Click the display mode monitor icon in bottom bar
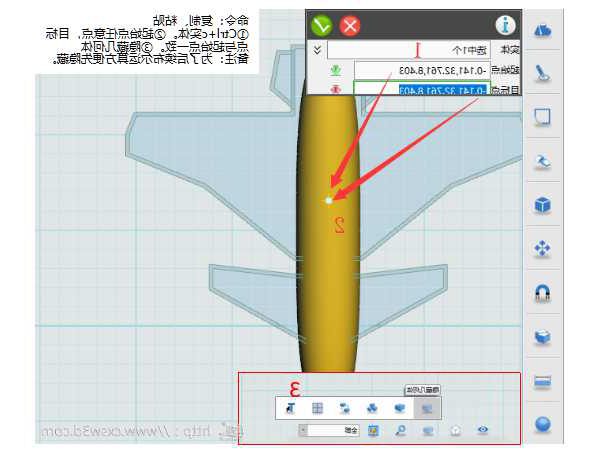This screenshot has width=600, height=453. point(428,430)
